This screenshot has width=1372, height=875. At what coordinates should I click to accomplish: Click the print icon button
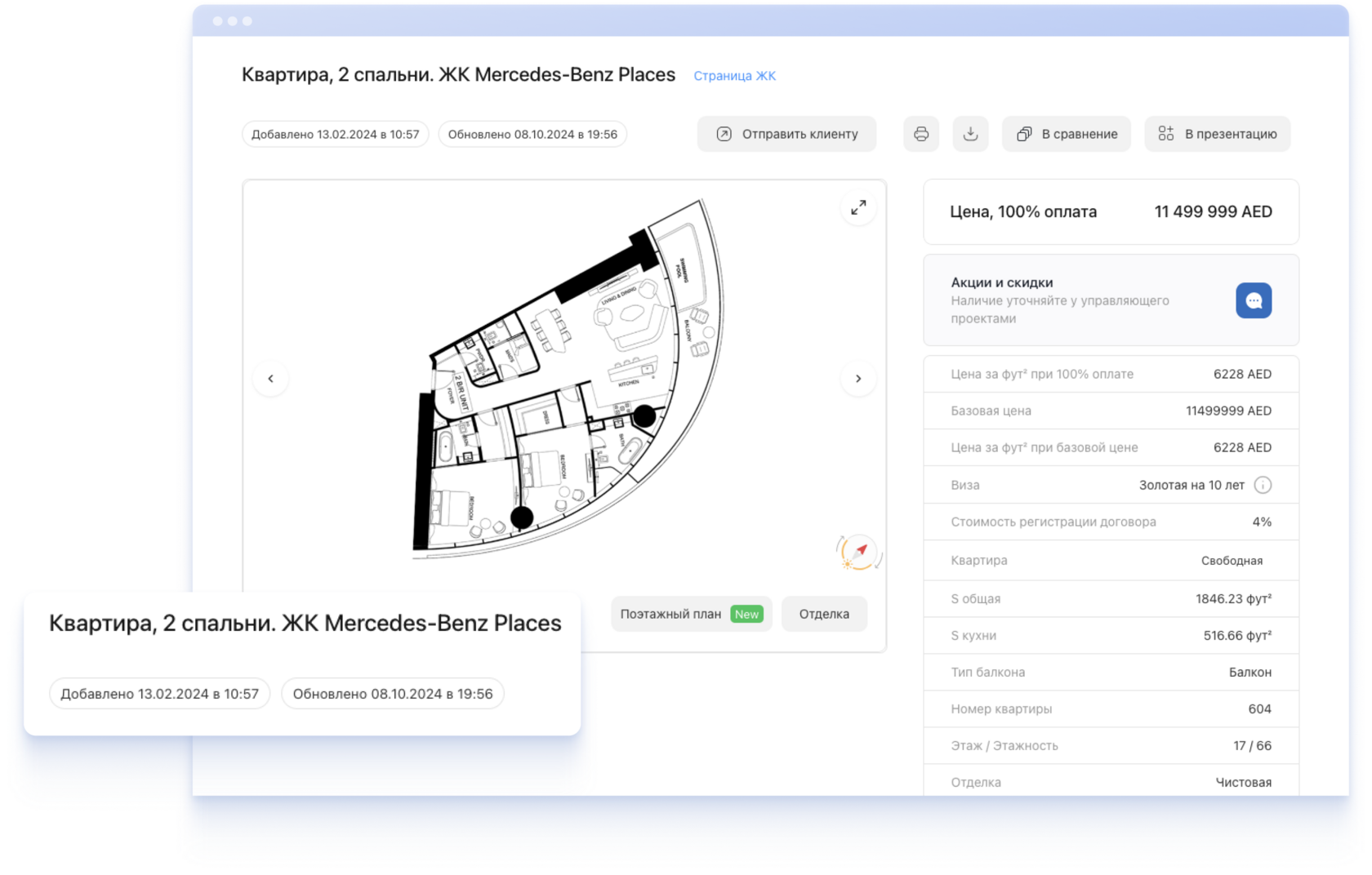point(921,134)
